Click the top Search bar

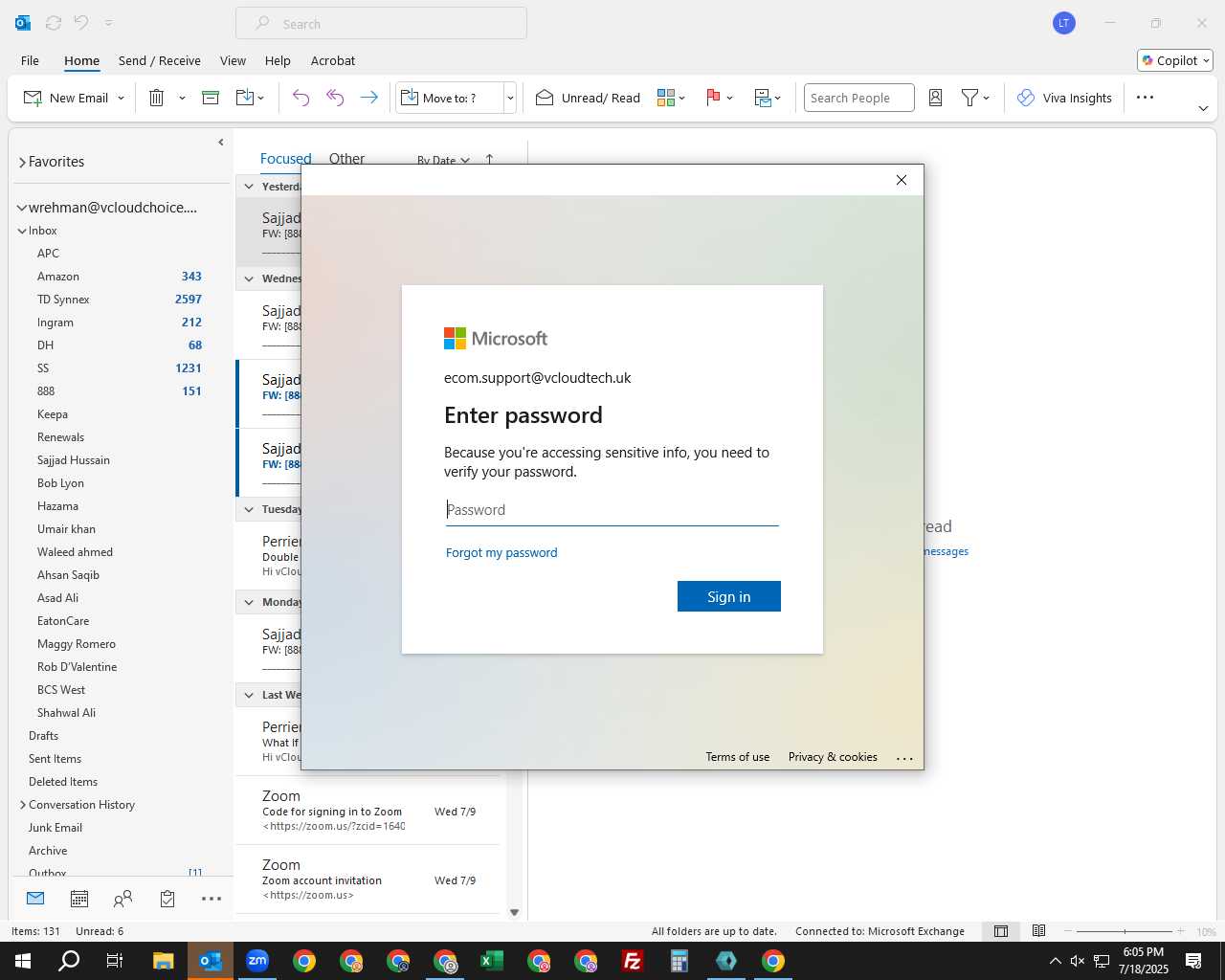click(381, 23)
